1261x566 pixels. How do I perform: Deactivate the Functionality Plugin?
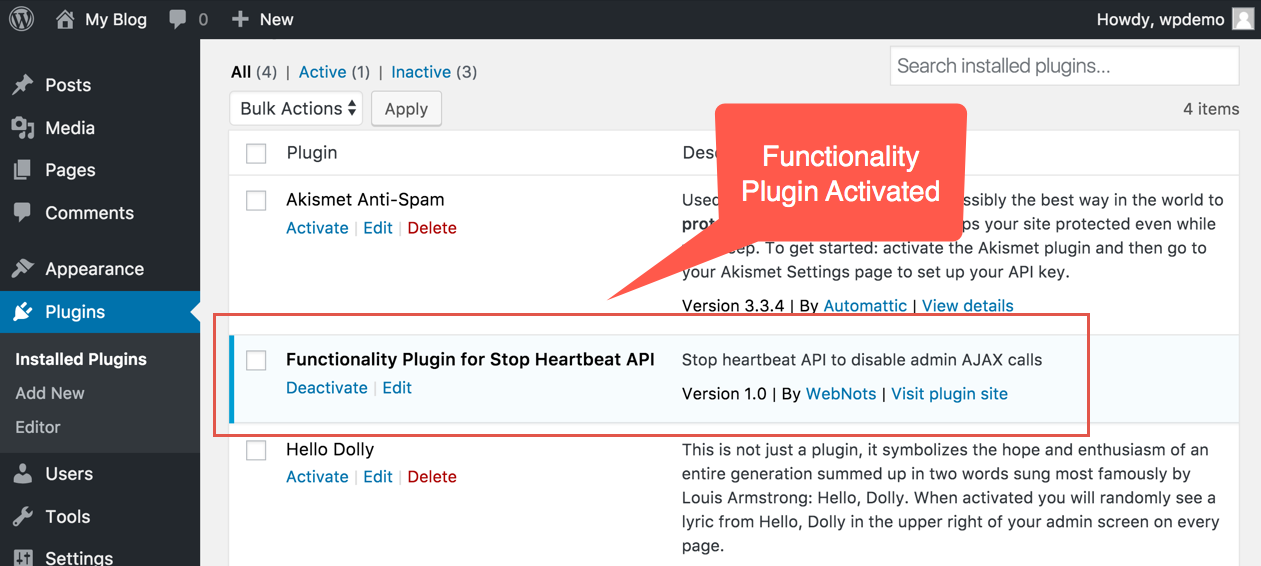pos(327,388)
